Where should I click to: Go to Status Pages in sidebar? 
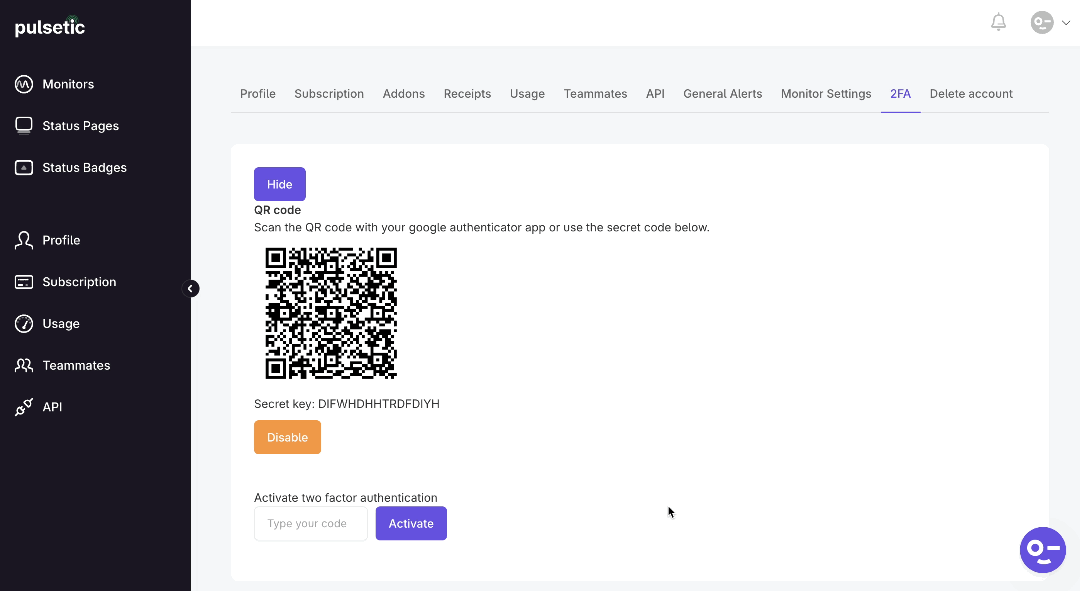coord(81,125)
